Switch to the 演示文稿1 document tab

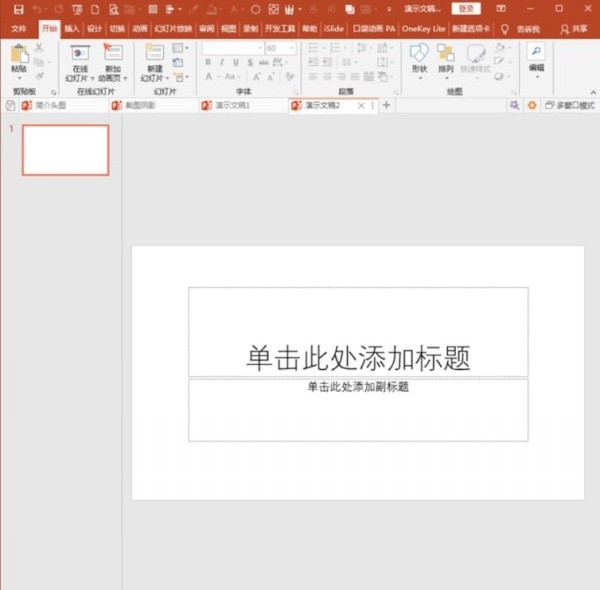pyautogui.click(x=243, y=105)
